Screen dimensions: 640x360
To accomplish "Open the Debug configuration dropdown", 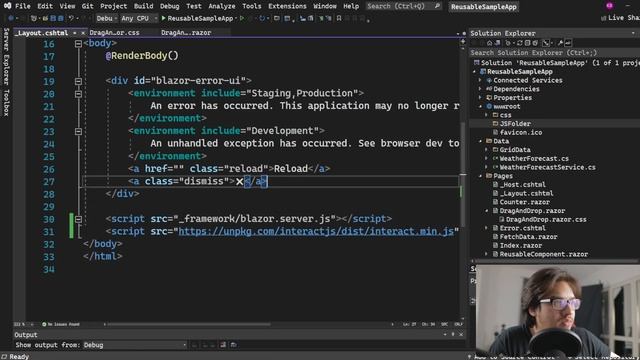I will coord(107,18).
